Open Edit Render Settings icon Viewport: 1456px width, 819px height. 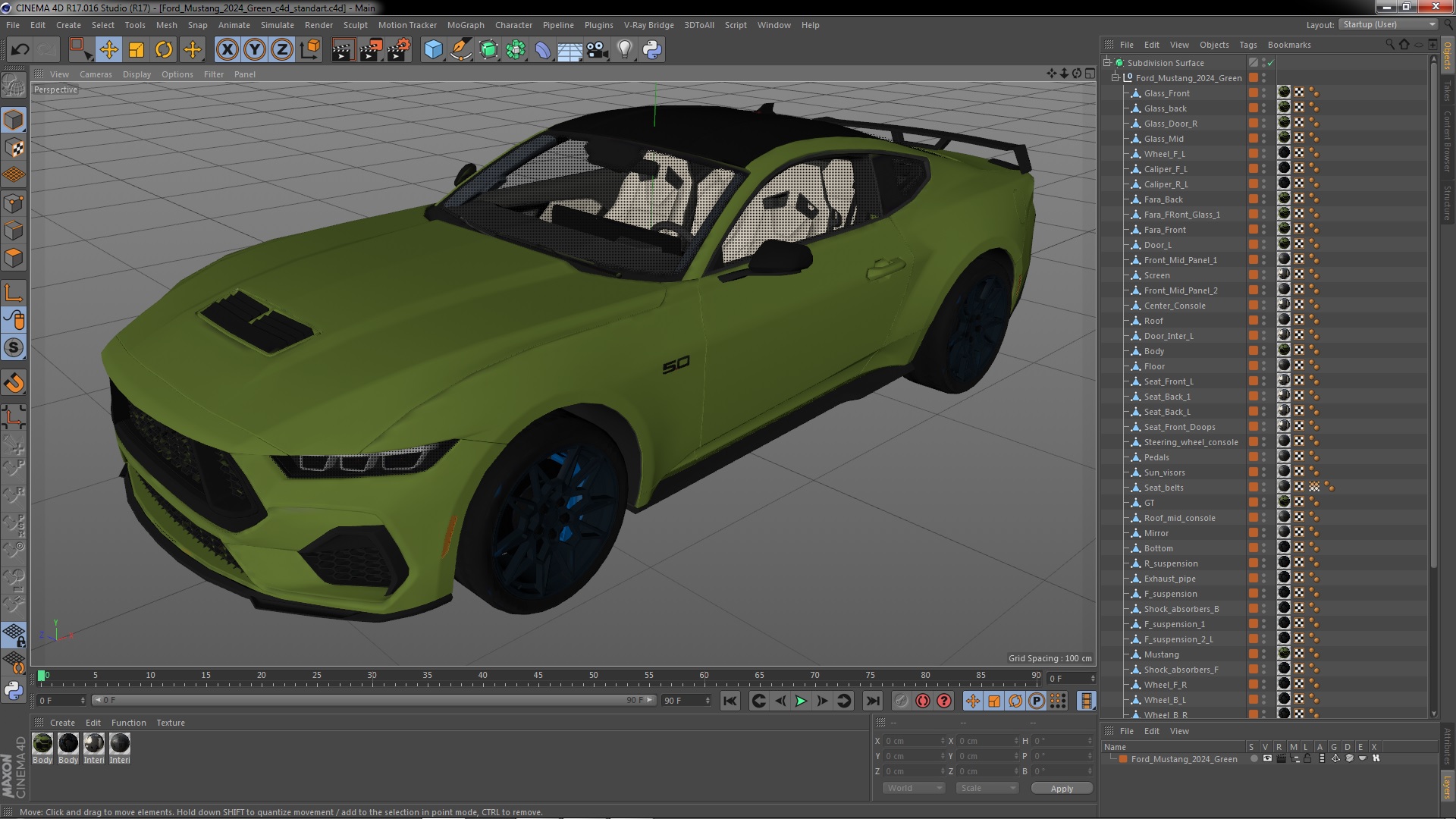[x=398, y=50]
